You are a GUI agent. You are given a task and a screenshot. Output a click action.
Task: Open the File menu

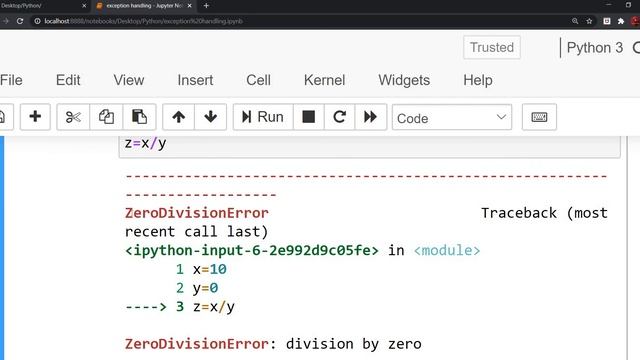pyautogui.click(x=11, y=80)
